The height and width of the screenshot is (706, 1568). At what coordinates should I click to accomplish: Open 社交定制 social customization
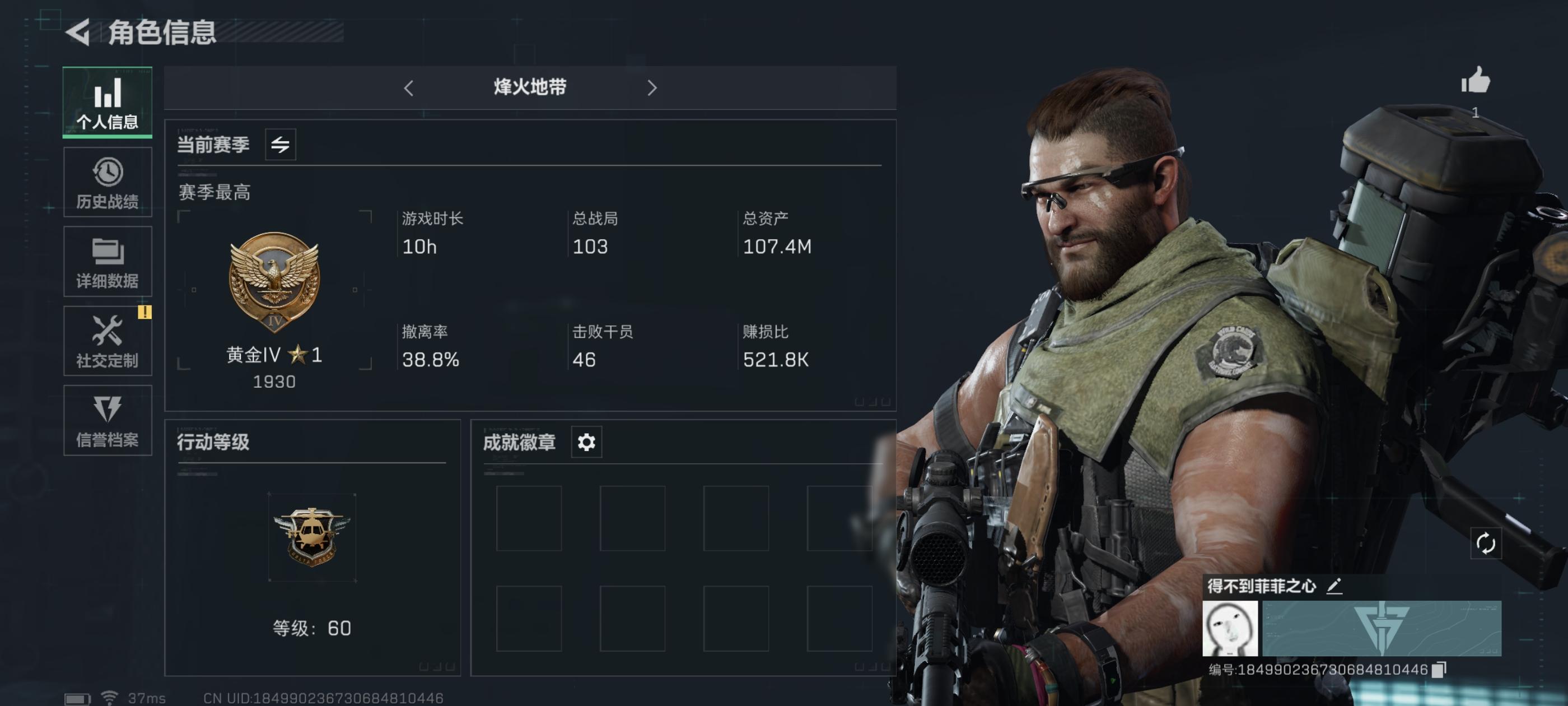(107, 341)
